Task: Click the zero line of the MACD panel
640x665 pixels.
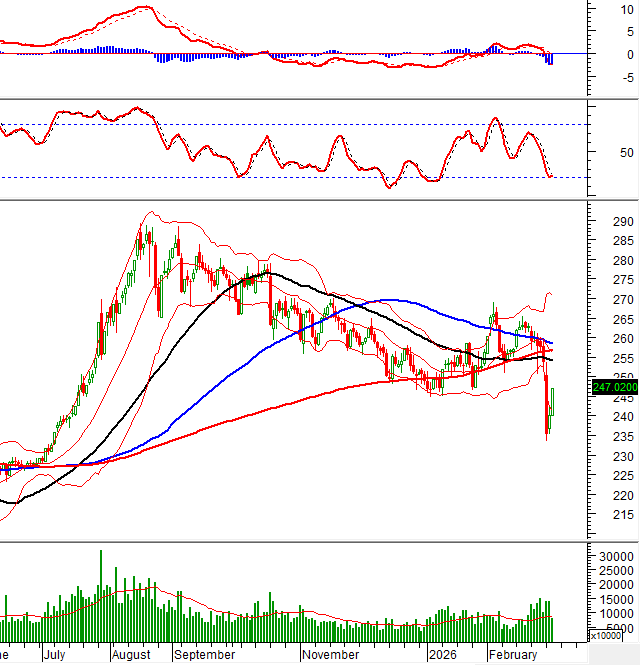Action: pyautogui.click(x=300, y=53)
